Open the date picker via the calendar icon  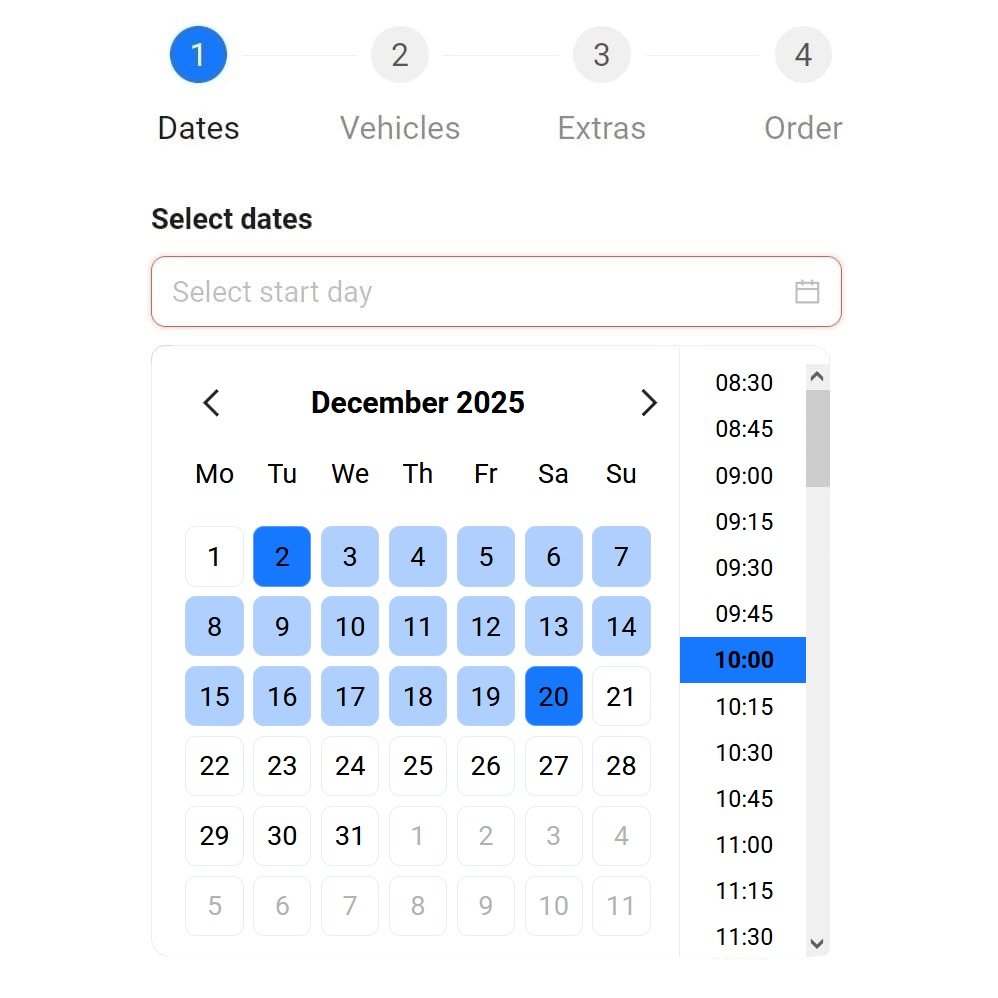(808, 292)
